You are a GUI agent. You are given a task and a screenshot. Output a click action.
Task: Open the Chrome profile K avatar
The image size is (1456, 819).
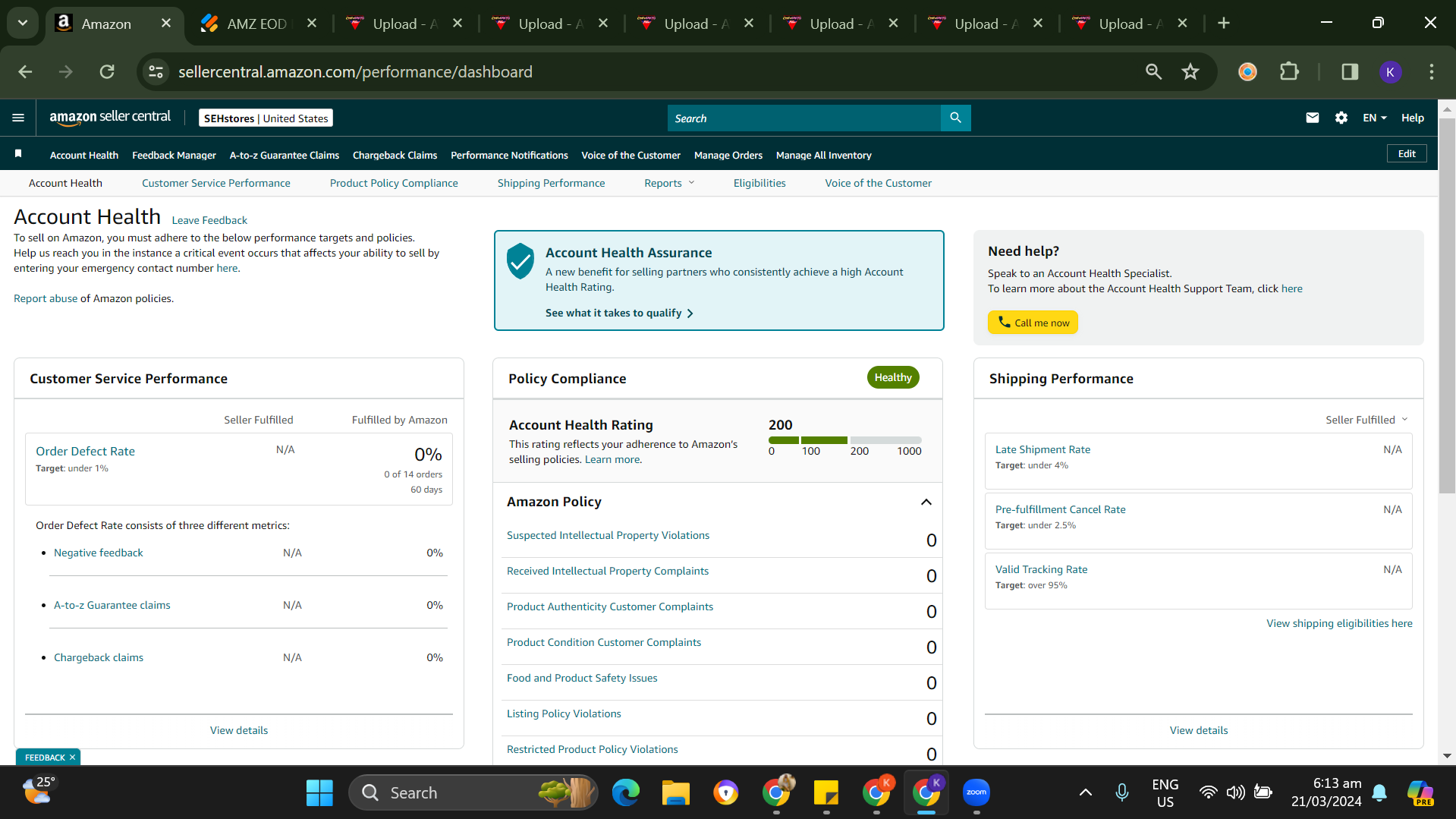tap(1390, 71)
